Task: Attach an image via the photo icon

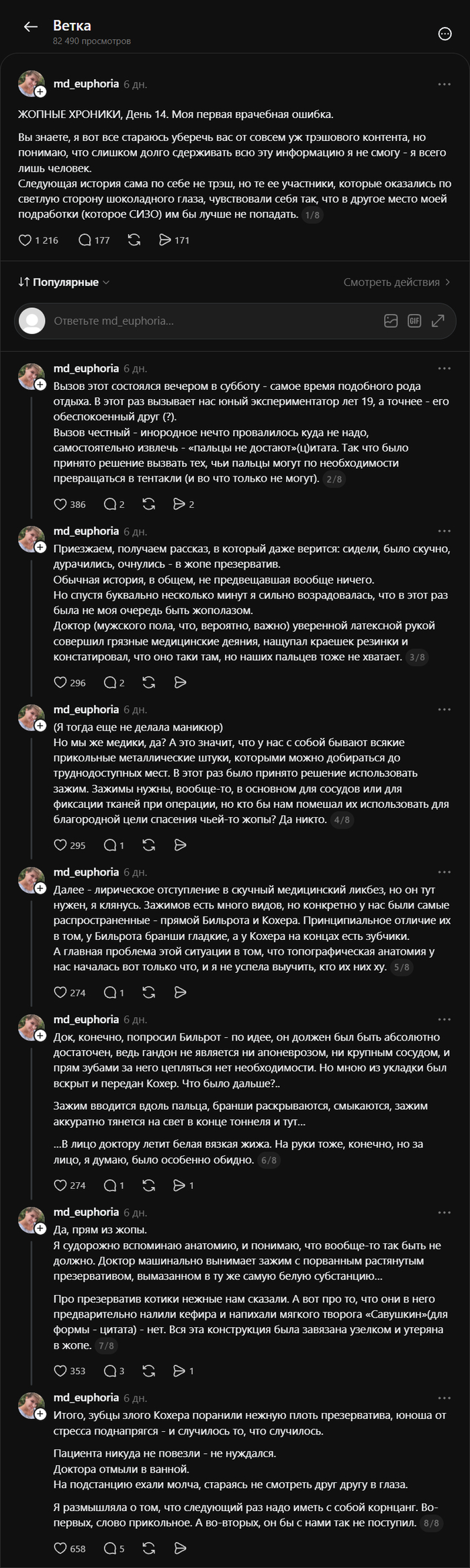Action: click(391, 321)
